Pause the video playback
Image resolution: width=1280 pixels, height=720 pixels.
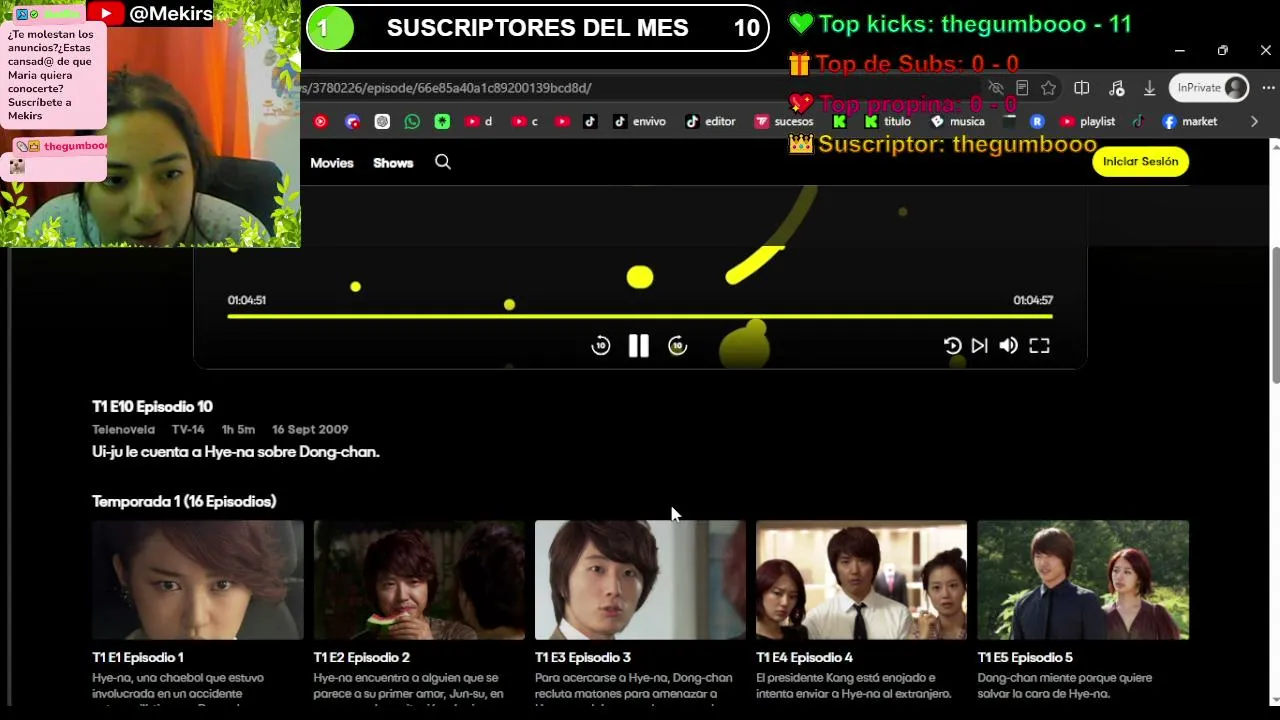tap(638, 346)
